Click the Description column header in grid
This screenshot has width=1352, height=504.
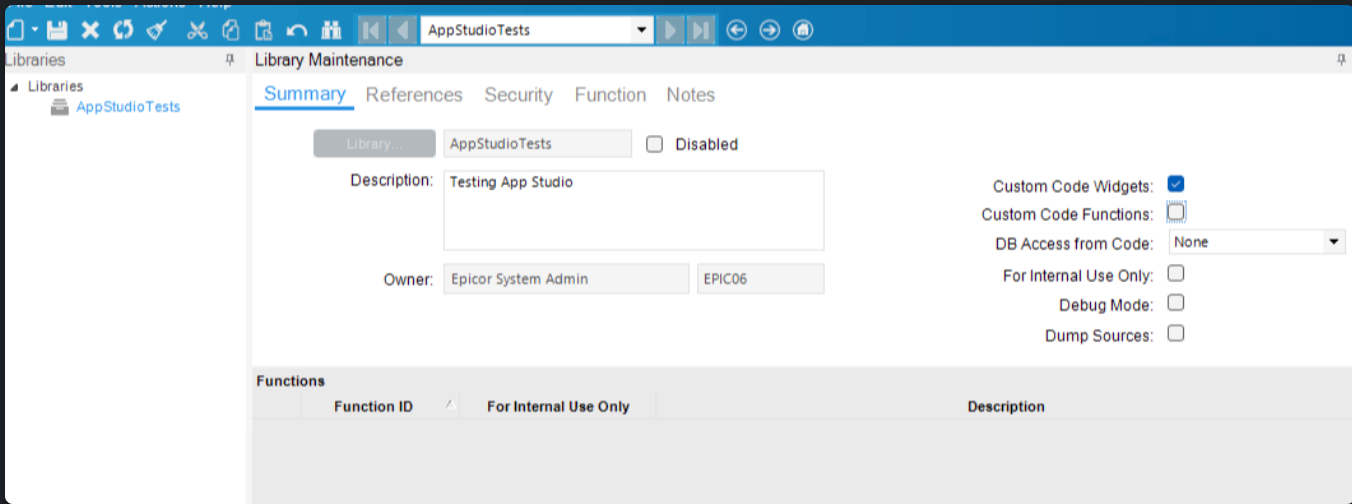pos(1005,406)
